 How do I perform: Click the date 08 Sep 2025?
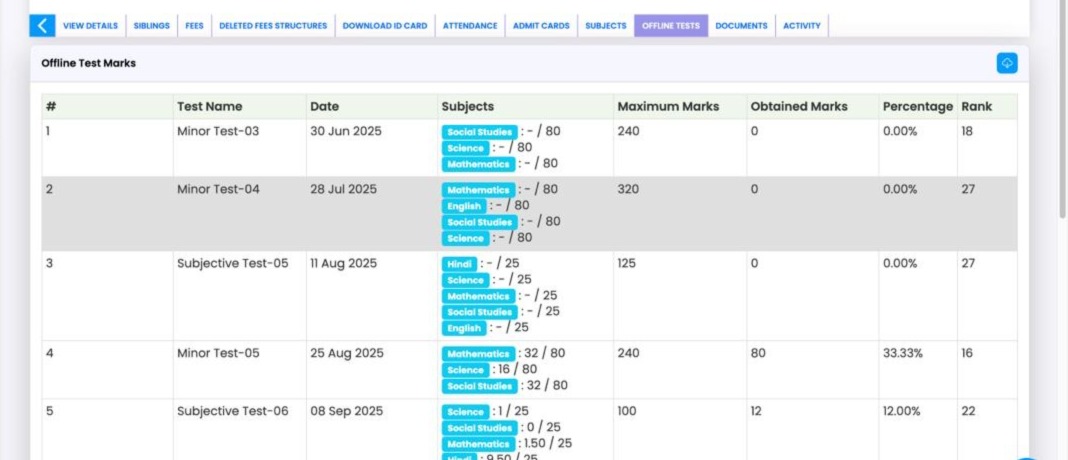coord(347,412)
